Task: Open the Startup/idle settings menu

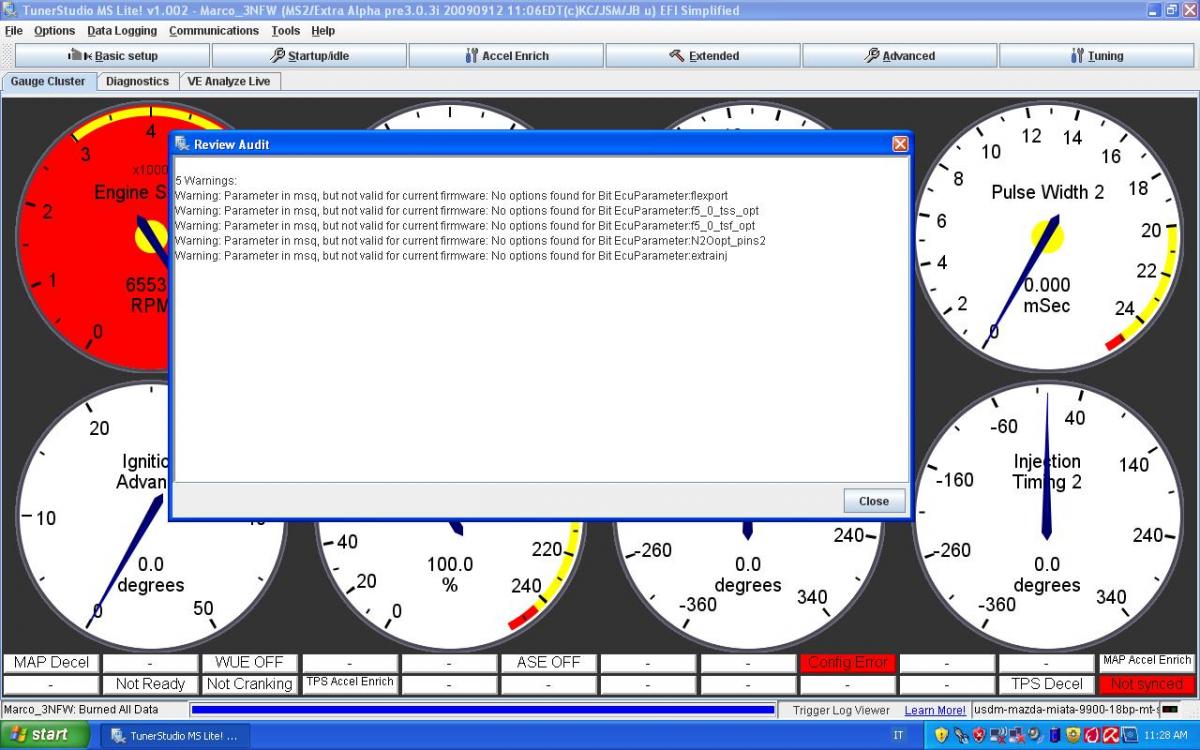Action: click(309, 56)
